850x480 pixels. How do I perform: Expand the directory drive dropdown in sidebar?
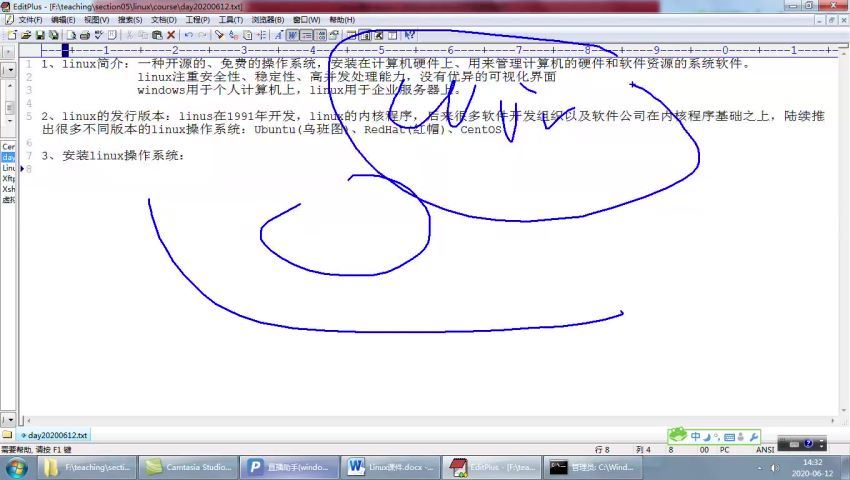pos(11,69)
